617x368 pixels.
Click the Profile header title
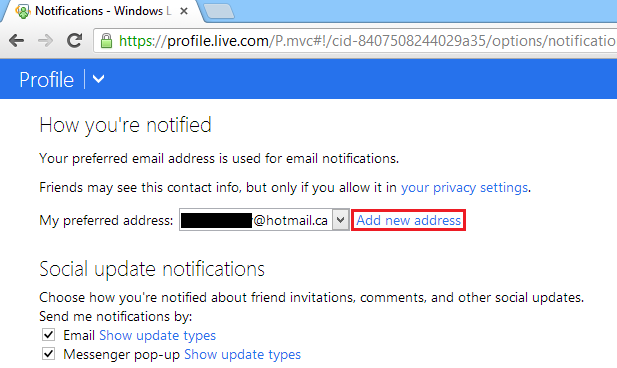click(46, 80)
